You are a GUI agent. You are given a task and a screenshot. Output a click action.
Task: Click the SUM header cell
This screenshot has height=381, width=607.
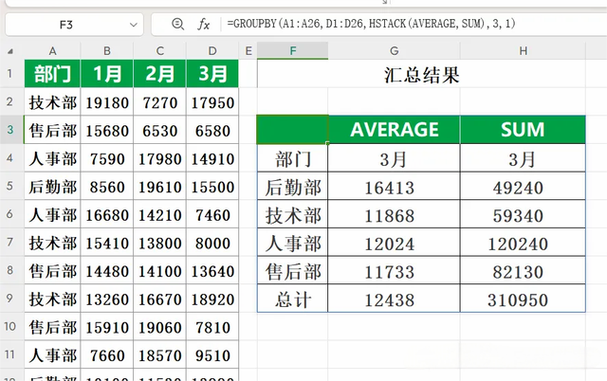point(523,130)
